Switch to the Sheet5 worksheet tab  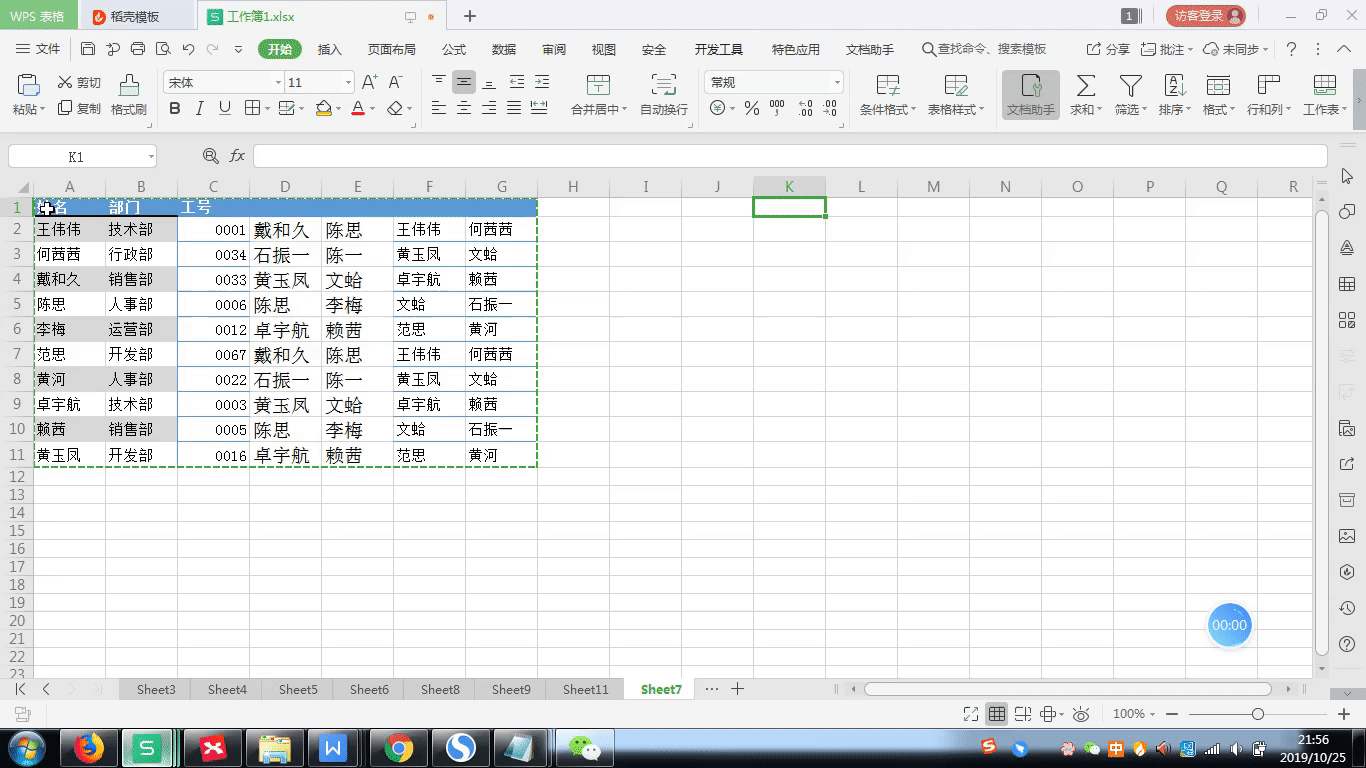[298, 689]
